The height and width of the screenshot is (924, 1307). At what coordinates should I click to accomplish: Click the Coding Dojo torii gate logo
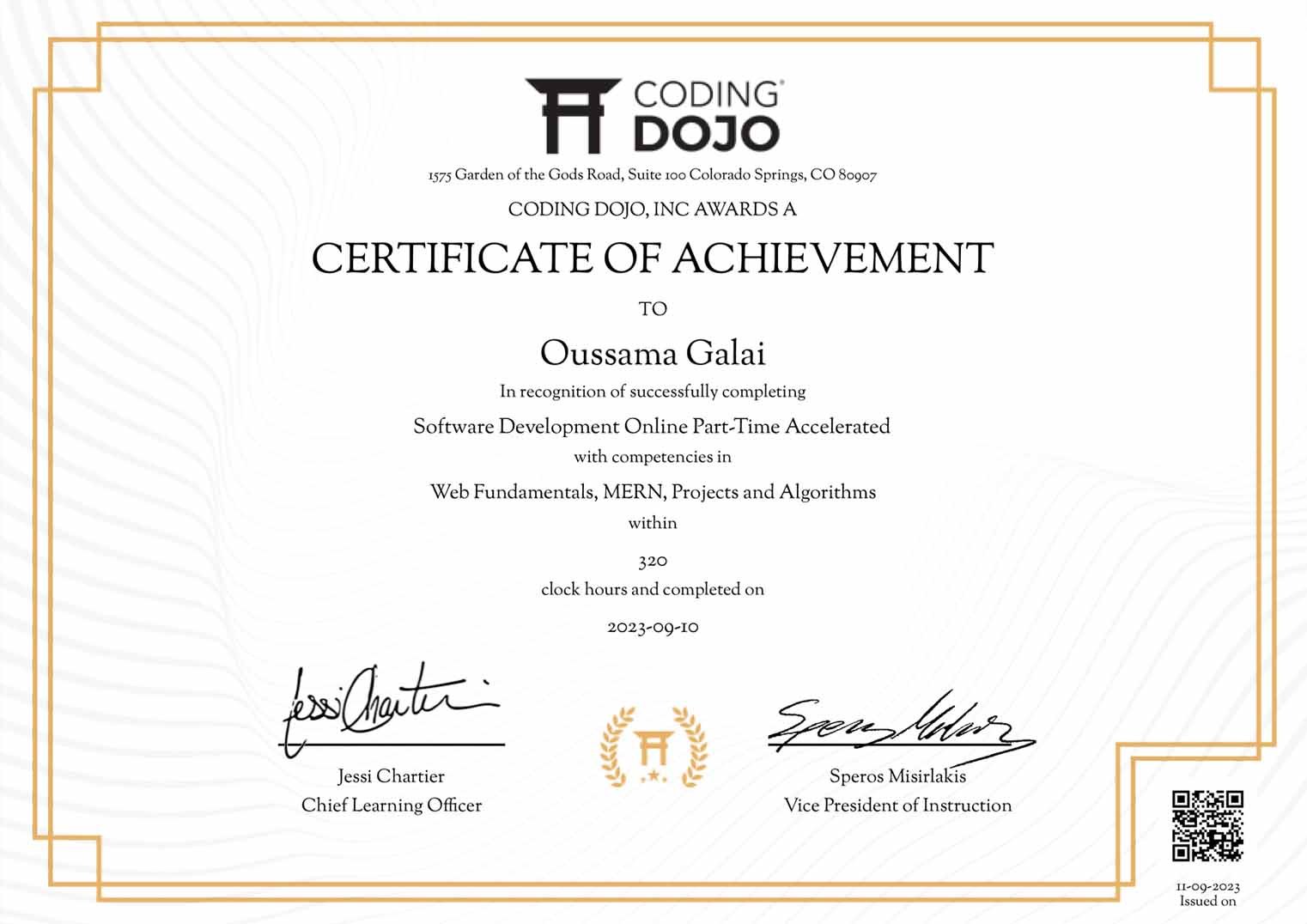pos(573,116)
